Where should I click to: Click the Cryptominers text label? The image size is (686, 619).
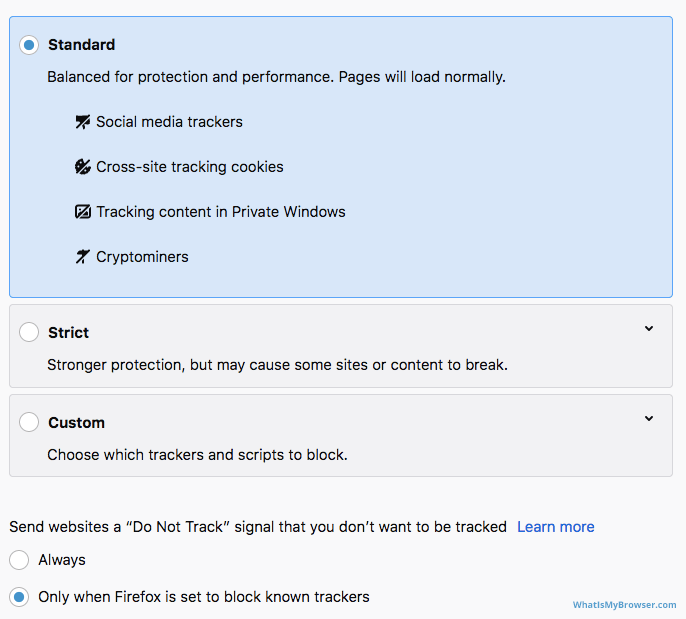[142, 257]
